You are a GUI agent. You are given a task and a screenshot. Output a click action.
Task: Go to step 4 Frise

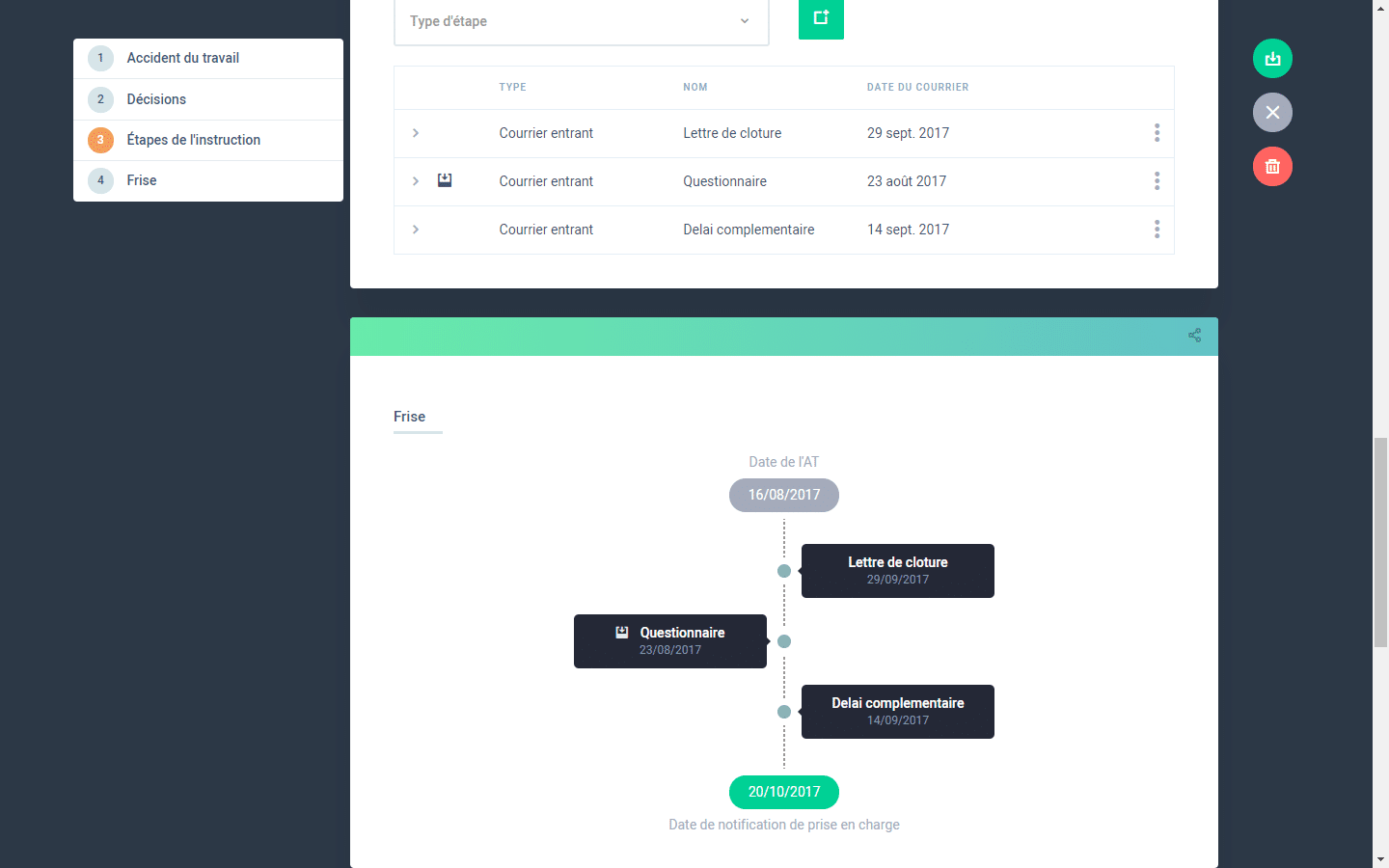point(208,180)
